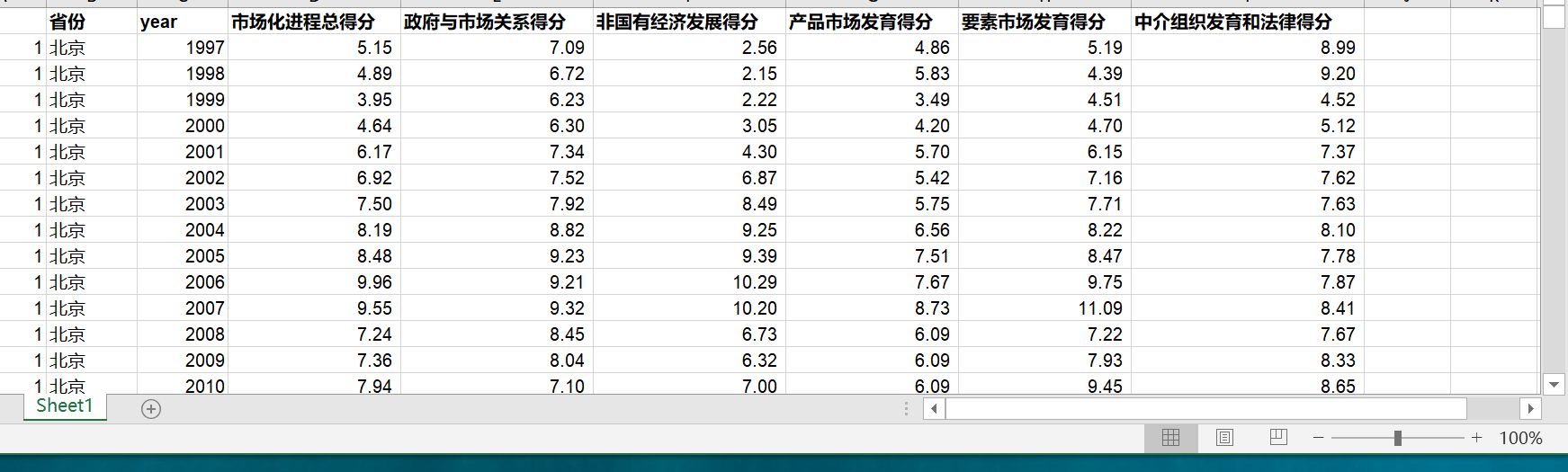Select cell with value 10.20
This screenshot has height=472, width=1568.
tap(689, 308)
